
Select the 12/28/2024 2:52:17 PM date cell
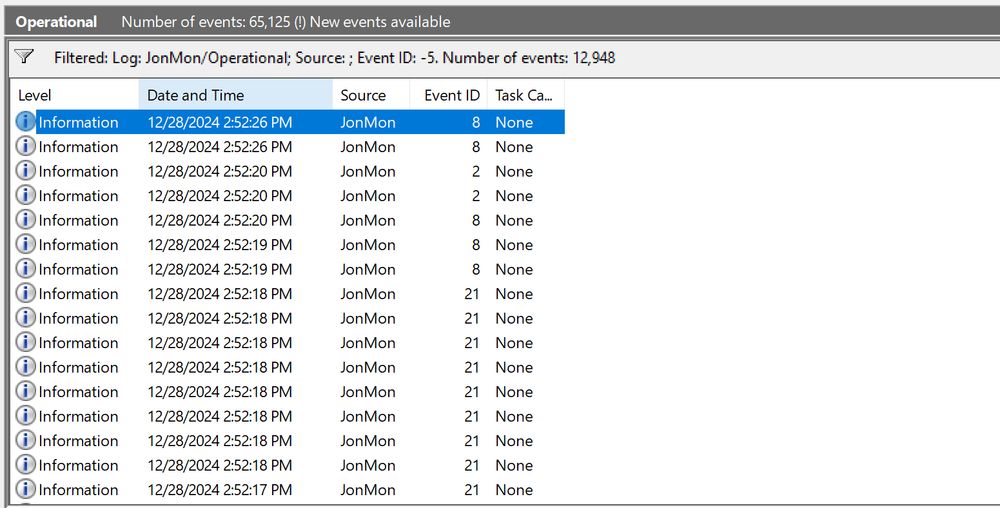(x=220, y=490)
